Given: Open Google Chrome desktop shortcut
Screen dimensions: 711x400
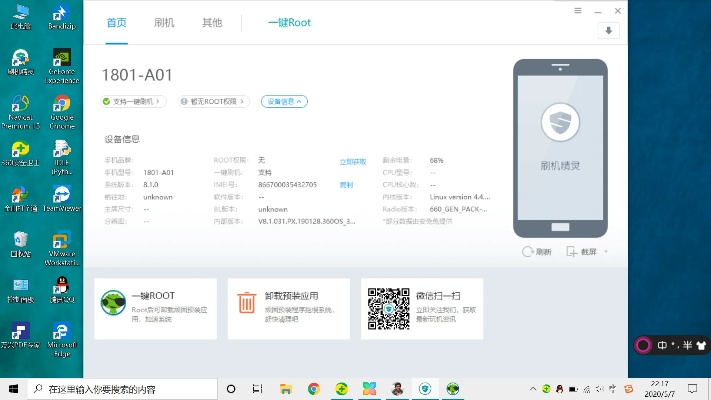Looking at the screenshot, I should (x=61, y=110).
